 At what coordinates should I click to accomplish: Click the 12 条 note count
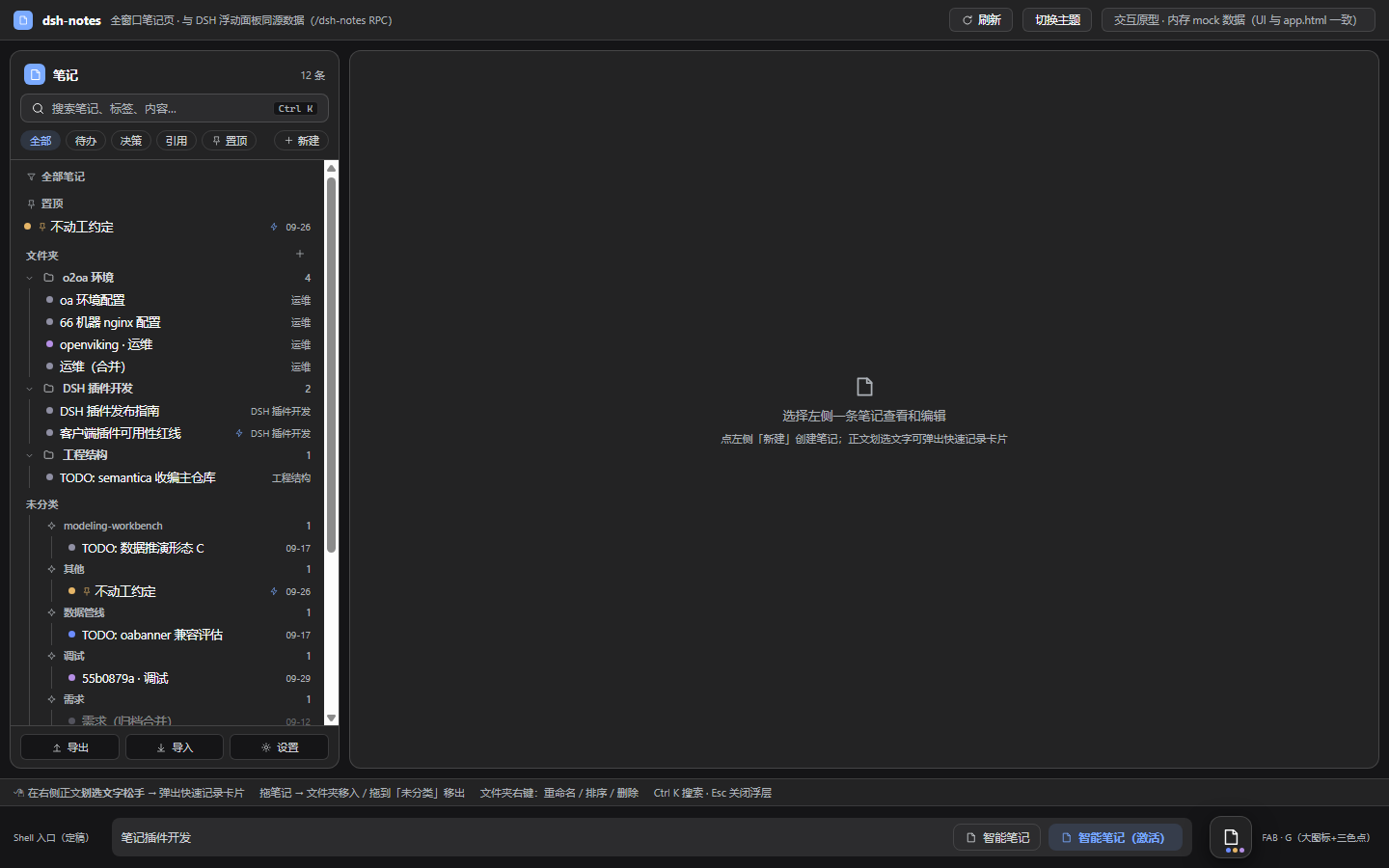(x=313, y=75)
